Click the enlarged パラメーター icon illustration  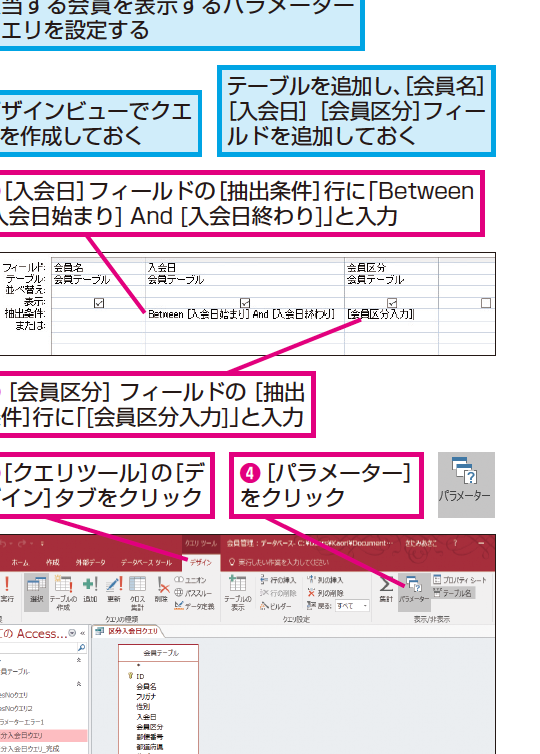click(x=466, y=484)
